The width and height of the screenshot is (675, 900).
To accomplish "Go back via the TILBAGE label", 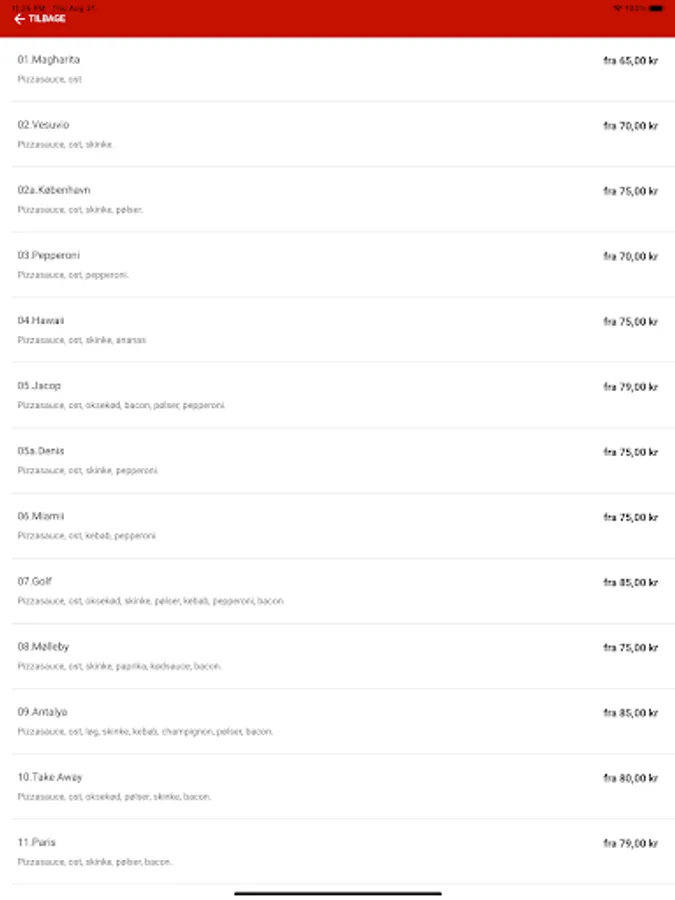I will point(46,19).
